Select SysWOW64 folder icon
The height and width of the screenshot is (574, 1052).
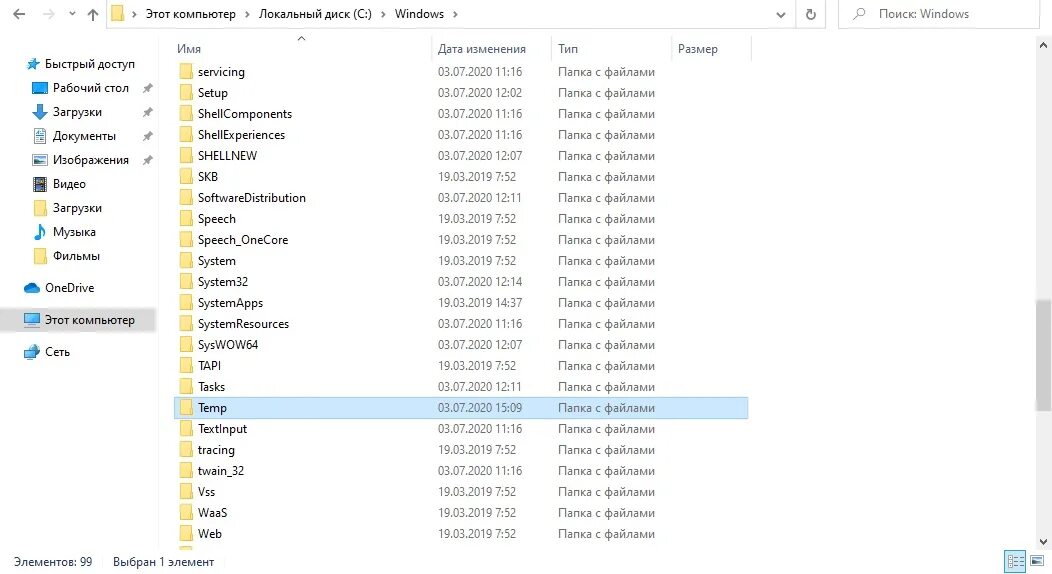coord(186,345)
